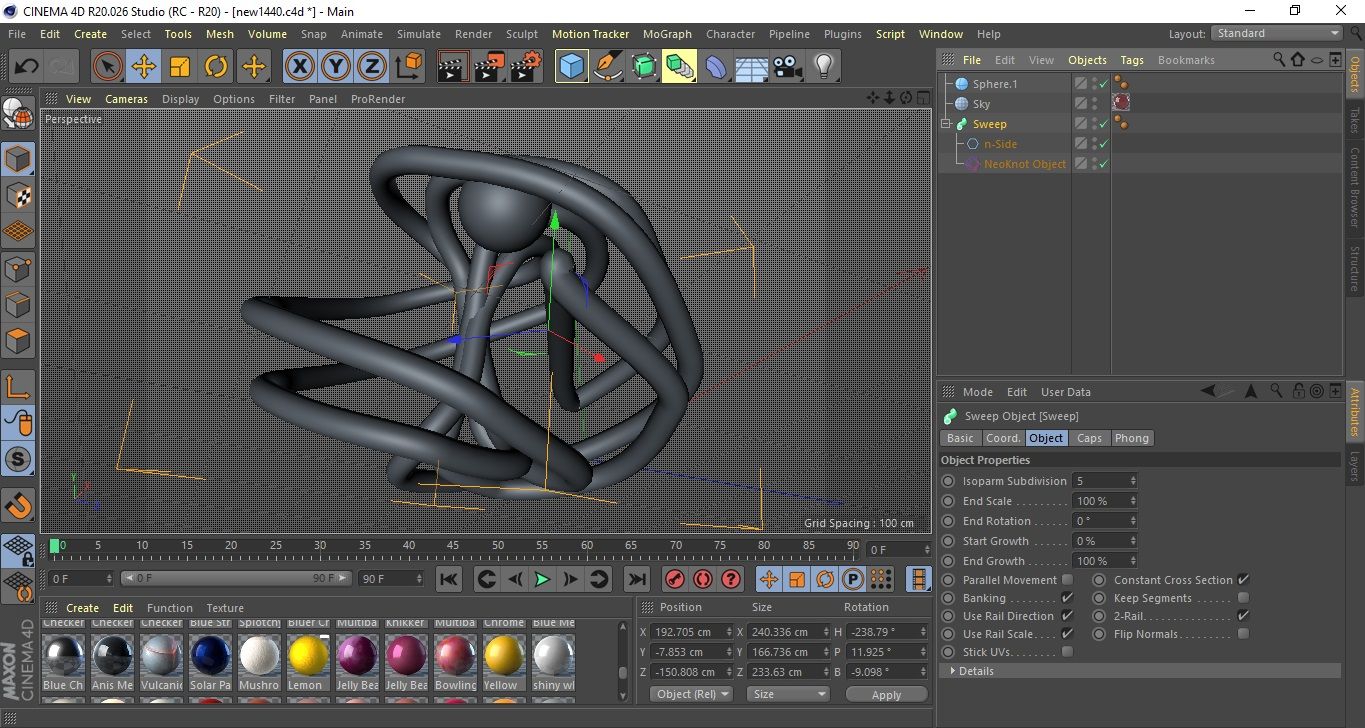The image size is (1365, 728).
Task: Click Record Active Objects keyframe button
Action: point(675,579)
